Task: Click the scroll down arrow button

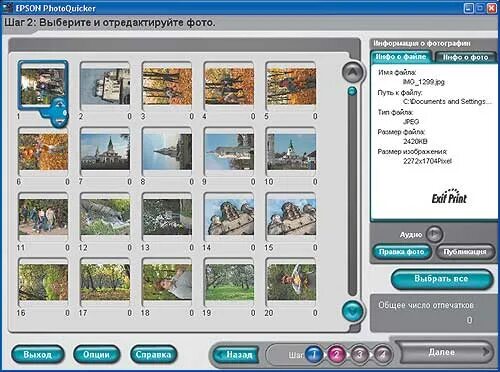Action: [353, 311]
